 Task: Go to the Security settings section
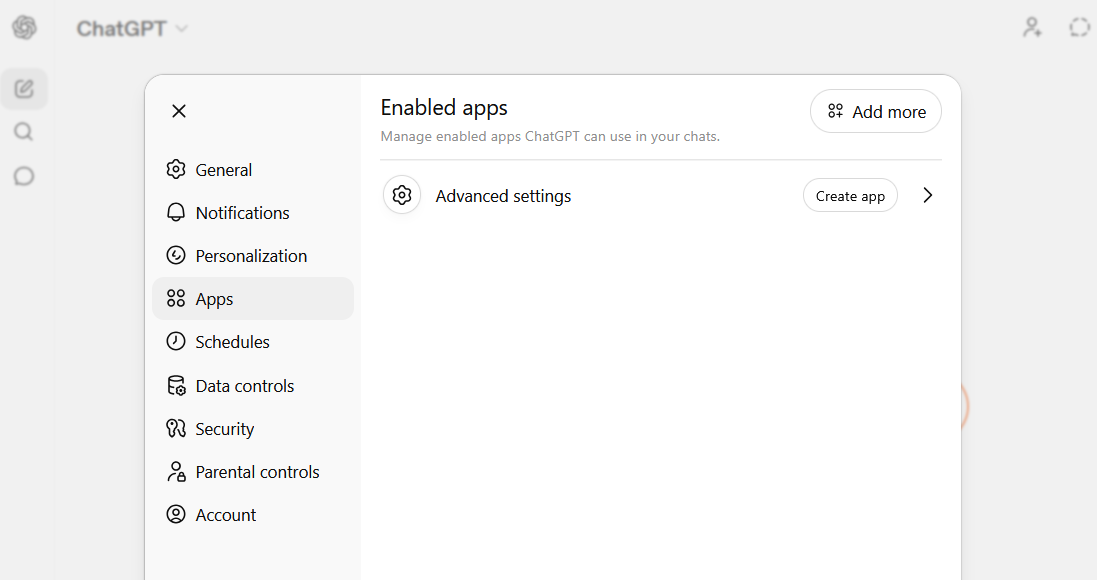point(224,428)
